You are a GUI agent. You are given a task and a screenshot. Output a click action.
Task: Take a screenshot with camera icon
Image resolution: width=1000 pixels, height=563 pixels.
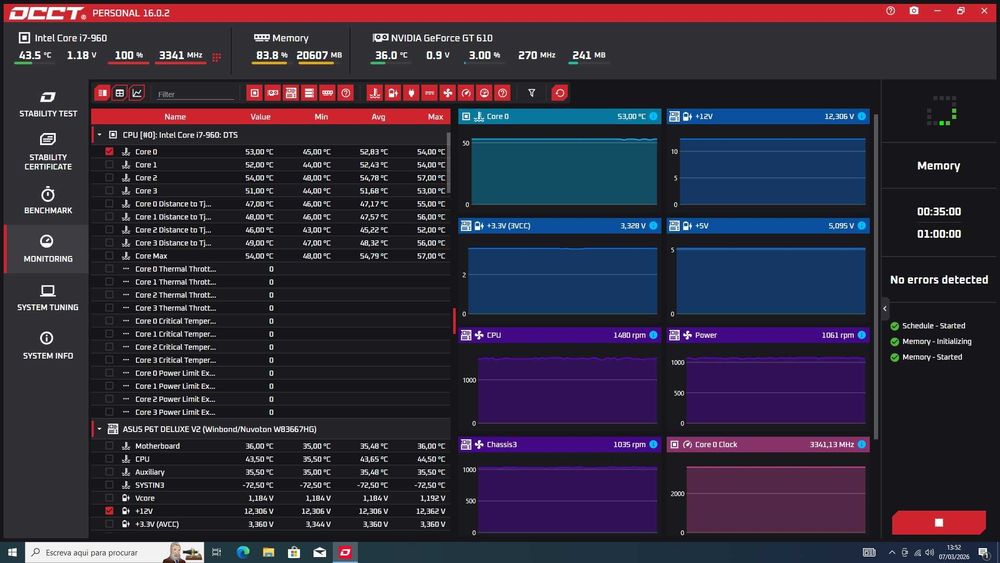click(x=914, y=11)
